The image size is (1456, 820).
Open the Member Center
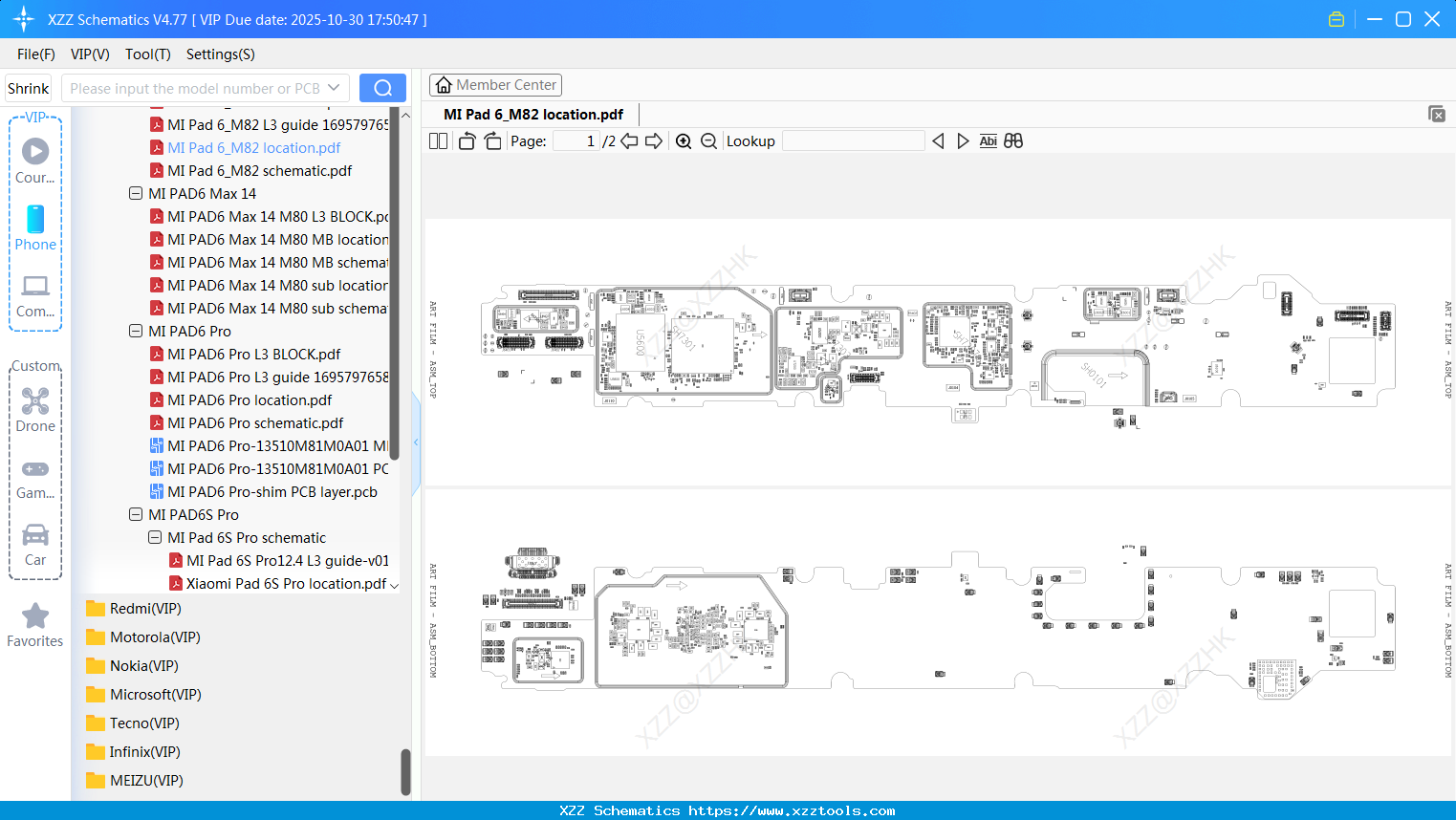[495, 85]
